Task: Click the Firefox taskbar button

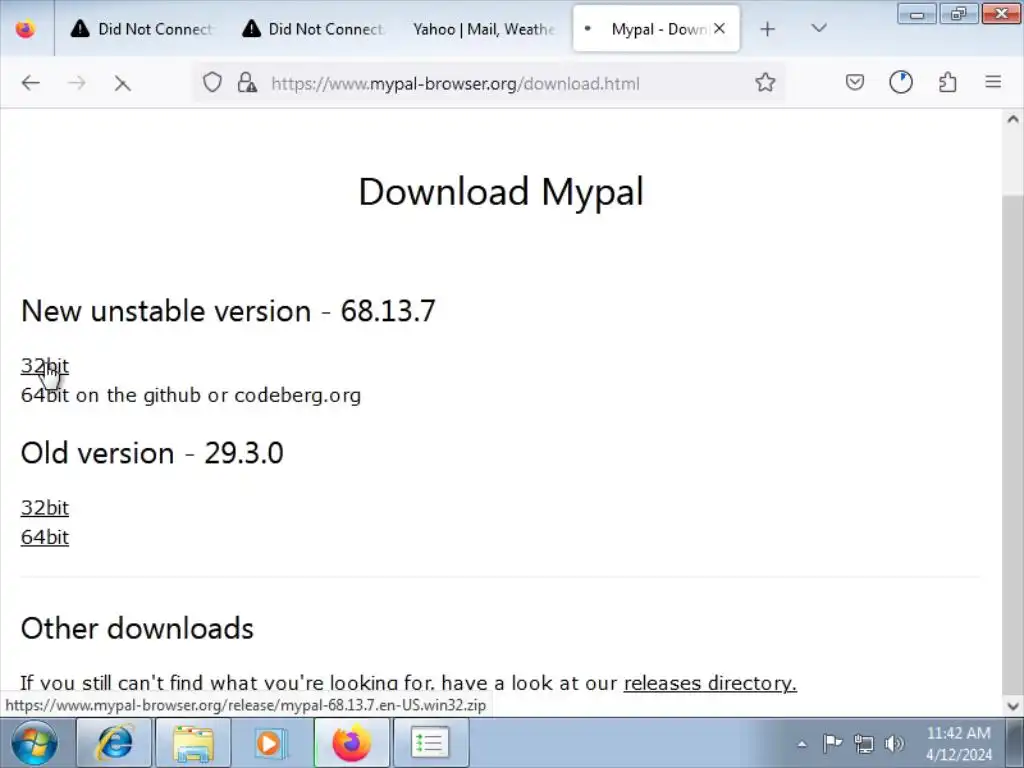Action: [x=351, y=743]
